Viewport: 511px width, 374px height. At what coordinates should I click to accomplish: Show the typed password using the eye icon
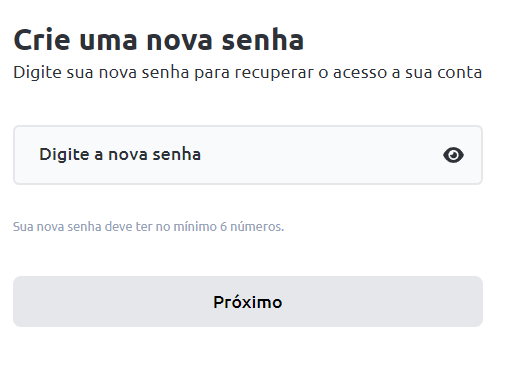tap(453, 155)
